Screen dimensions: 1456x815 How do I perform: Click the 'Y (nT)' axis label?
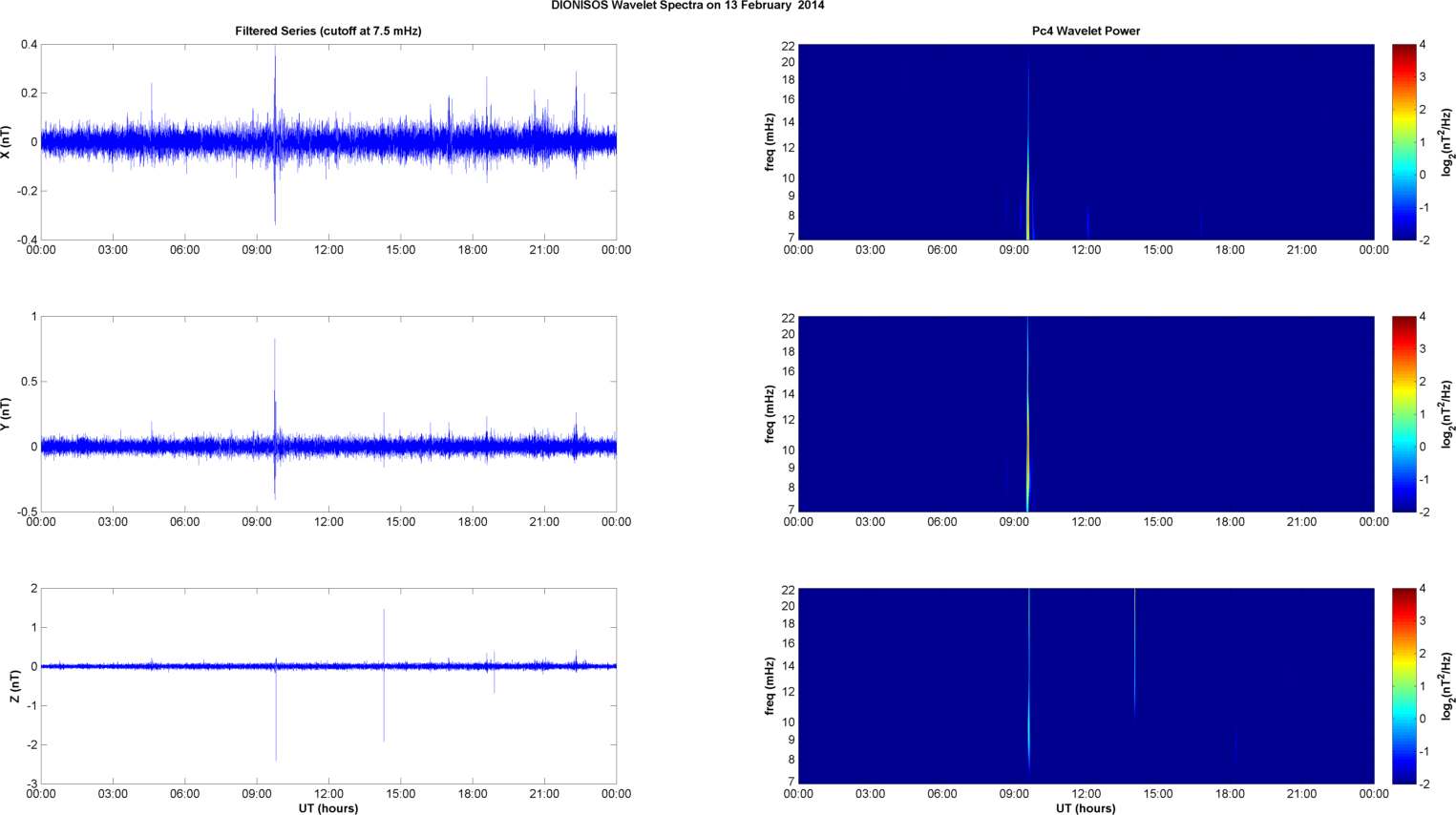pos(7,414)
